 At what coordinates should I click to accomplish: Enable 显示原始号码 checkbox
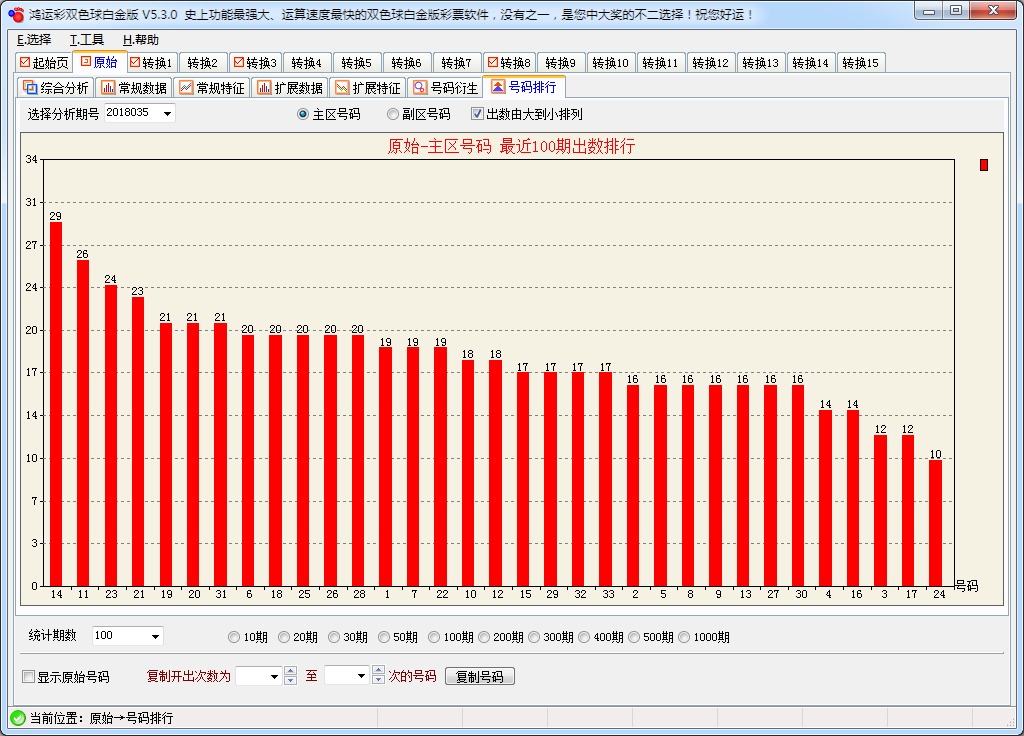(x=30, y=675)
